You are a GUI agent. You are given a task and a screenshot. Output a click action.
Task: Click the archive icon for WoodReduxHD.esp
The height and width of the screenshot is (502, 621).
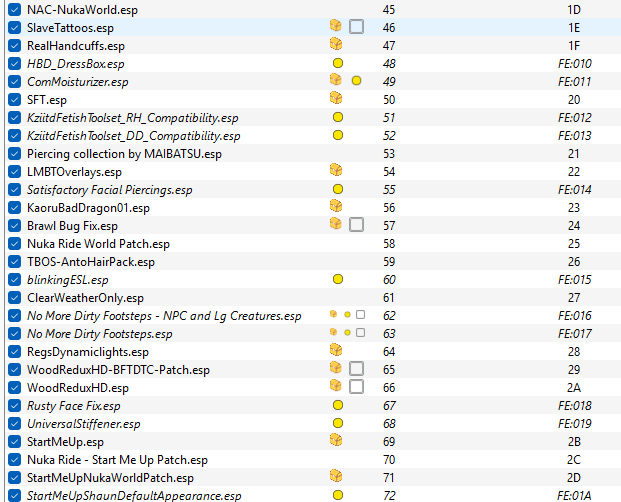click(x=336, y=386)
